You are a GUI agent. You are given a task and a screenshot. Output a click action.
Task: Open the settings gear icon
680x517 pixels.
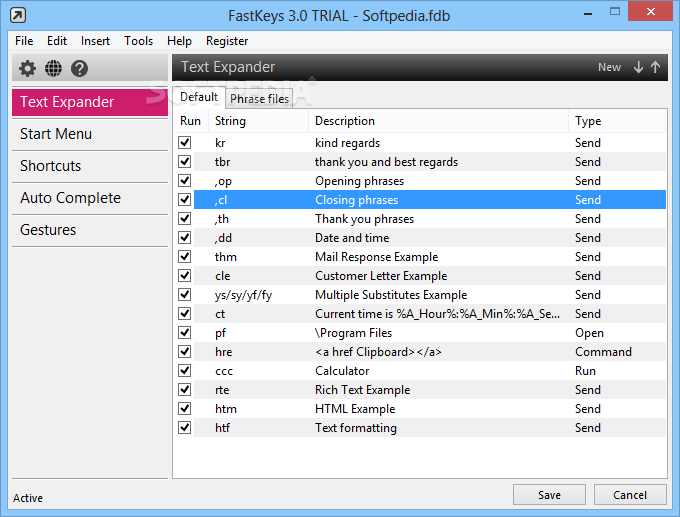point(27,69)
